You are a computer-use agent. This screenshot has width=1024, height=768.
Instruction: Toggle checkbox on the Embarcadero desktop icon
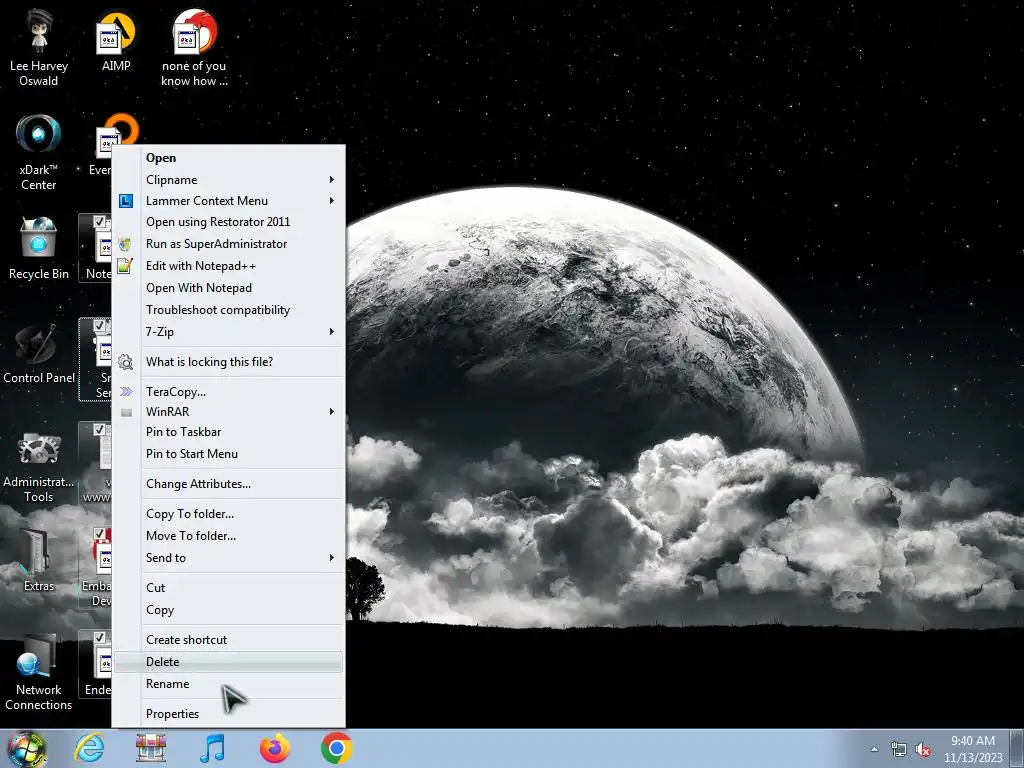point(99,534)
